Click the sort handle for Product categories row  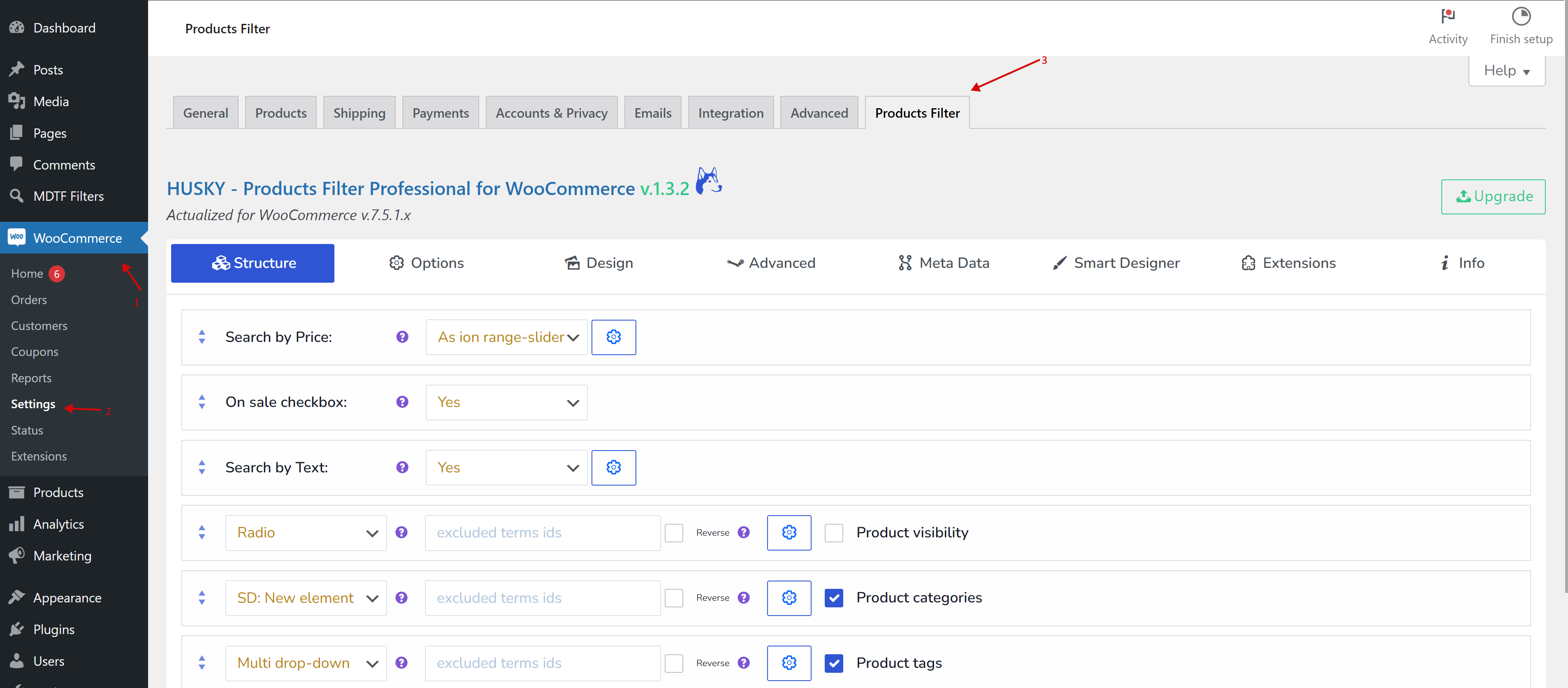pos(202,598)
